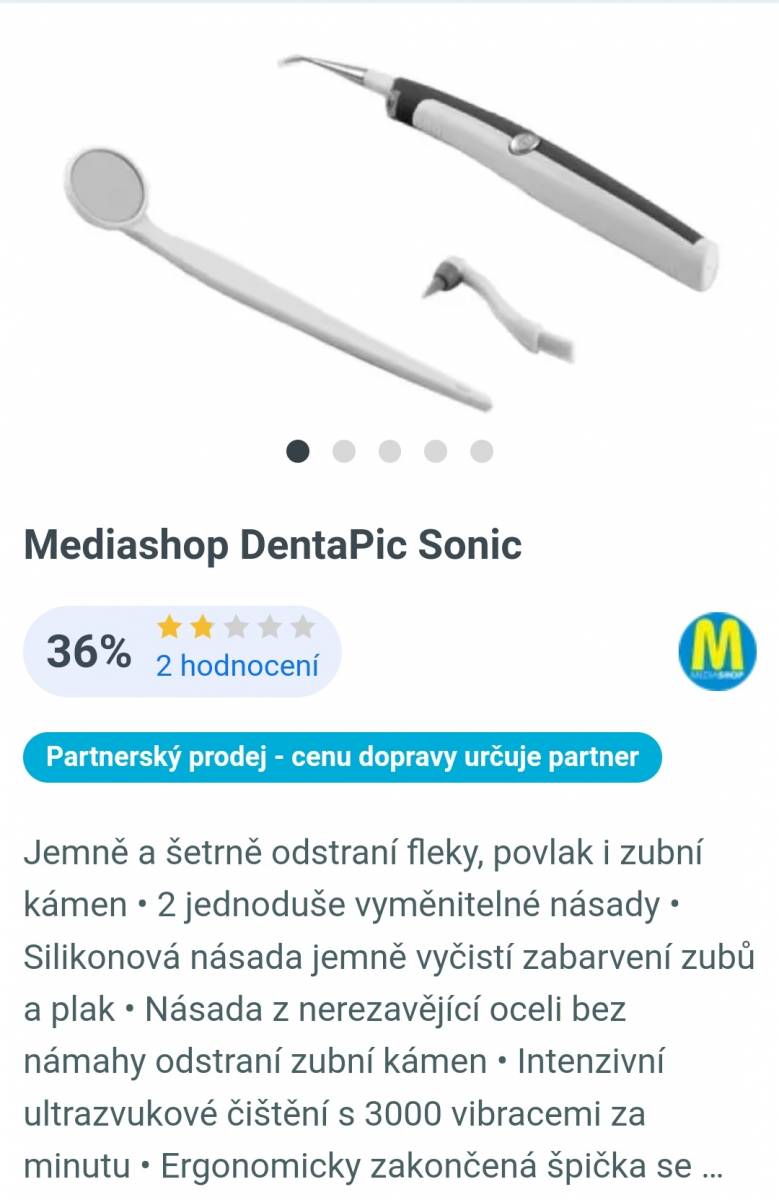Expand the truncated description via ellipsis
Screen dimensions: 779x1200
tap(712, 1166)
